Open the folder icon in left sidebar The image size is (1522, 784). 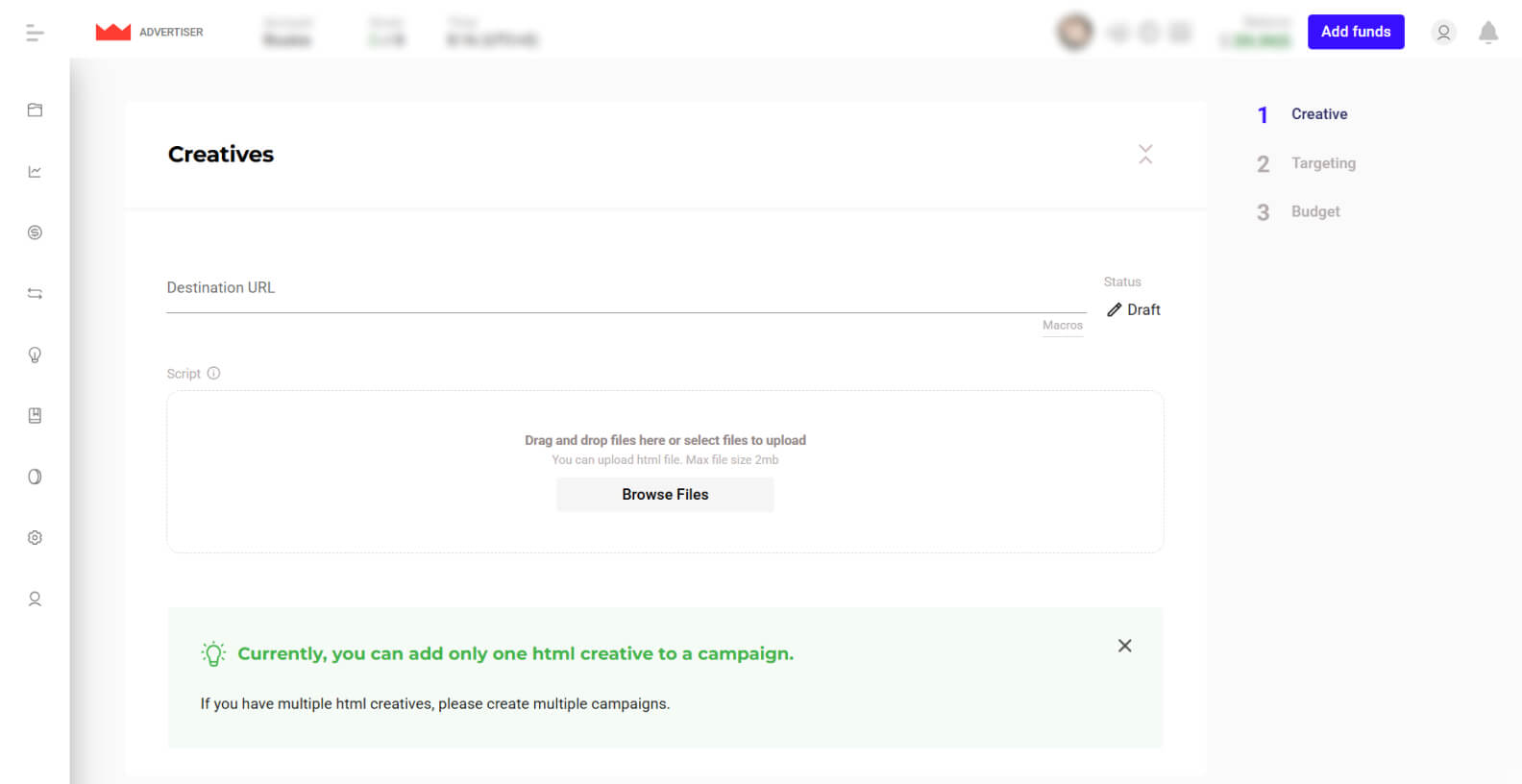(x=35, y=110)
